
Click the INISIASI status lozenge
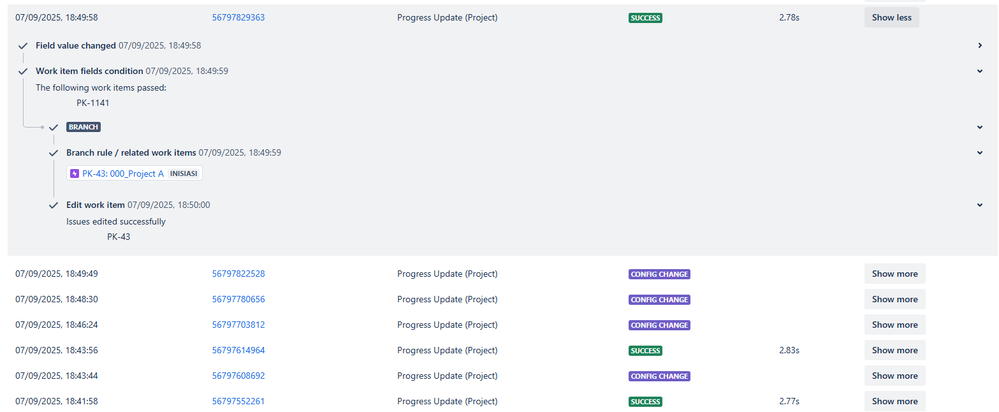tap(183, 173)
